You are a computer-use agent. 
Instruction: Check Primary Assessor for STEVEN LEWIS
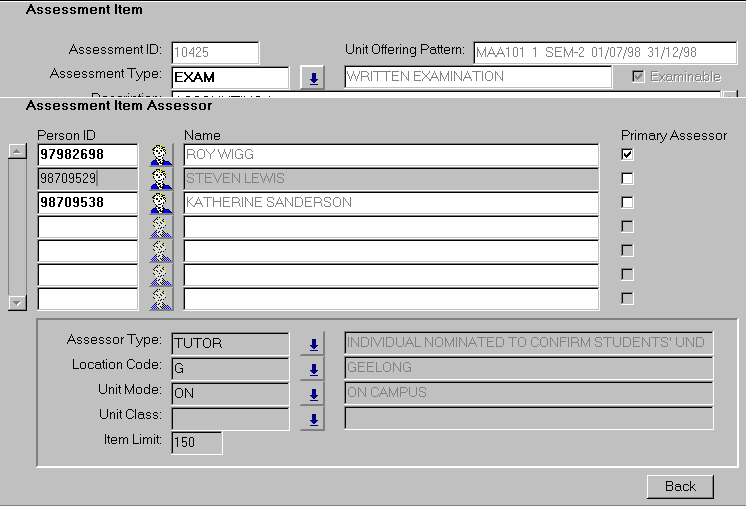coord(627,178)
